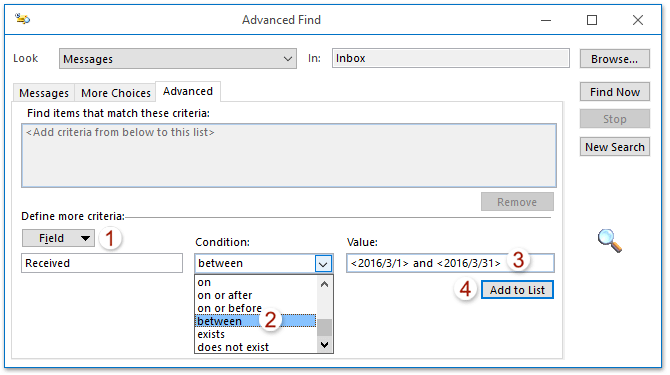Image resolution: width=670 pixels, height=375 pixels.
Task: Switch to the More Choices tab
Action: pyautogui.click(x=116, y=93)
